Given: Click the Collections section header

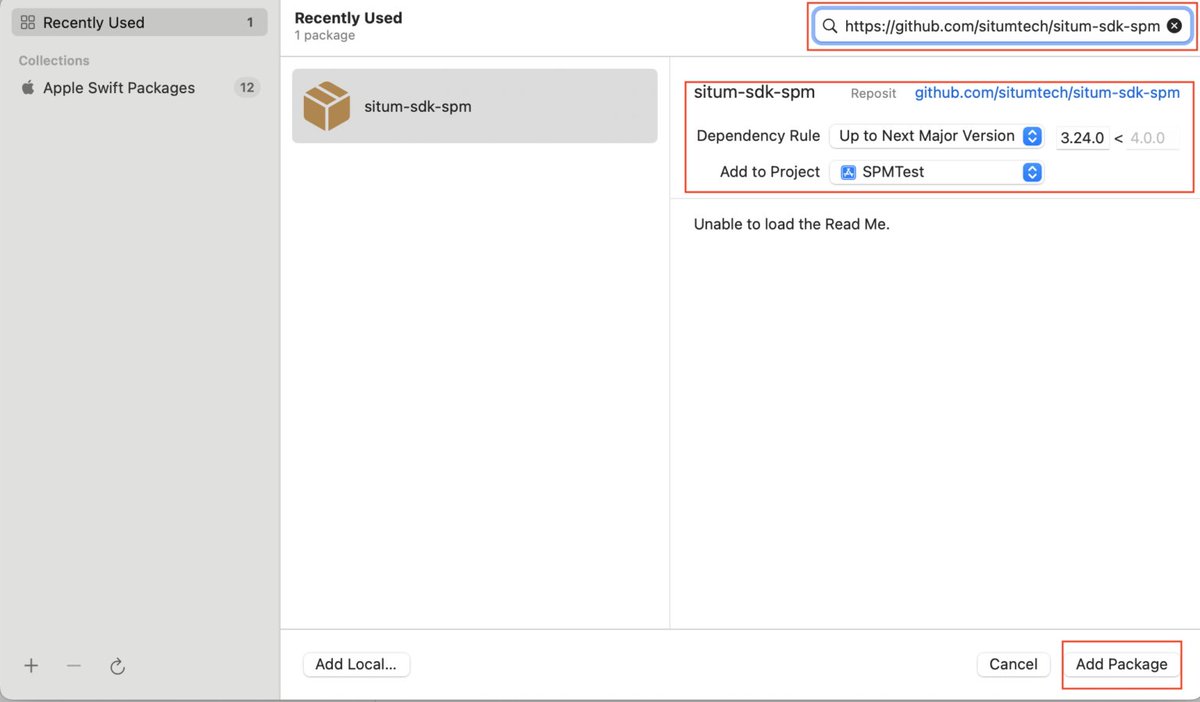Looking at the screenshot, I should pos(54,61).
